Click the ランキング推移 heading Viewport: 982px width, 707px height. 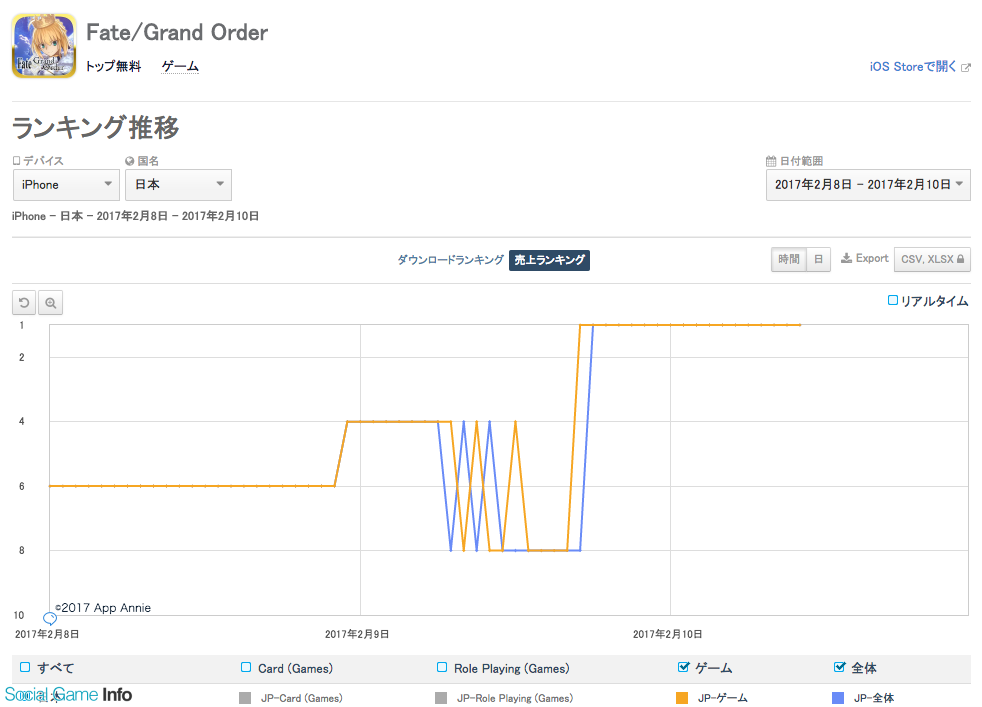(x=95, y=128)
